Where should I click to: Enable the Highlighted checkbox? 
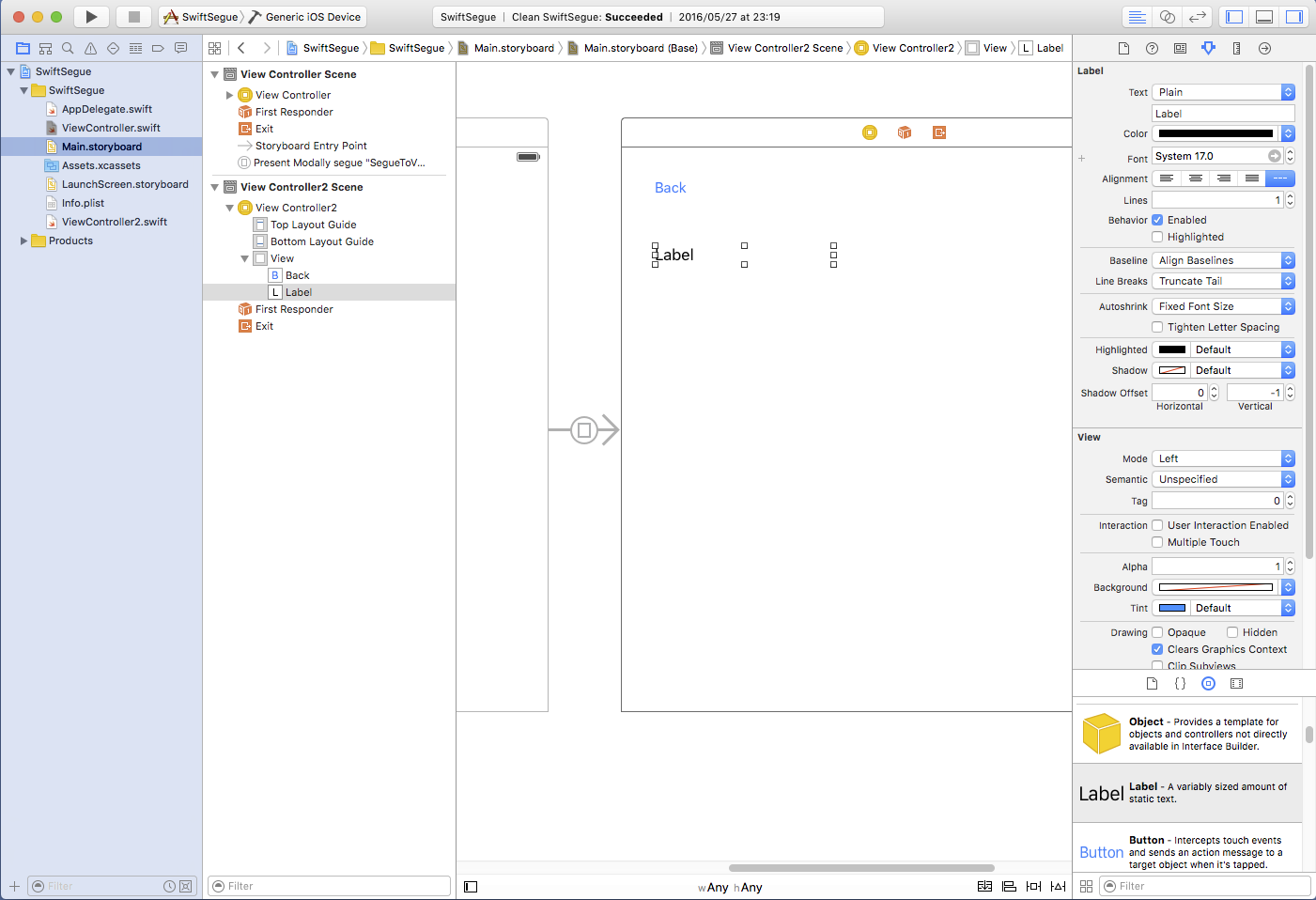(x=1157, y=237)
